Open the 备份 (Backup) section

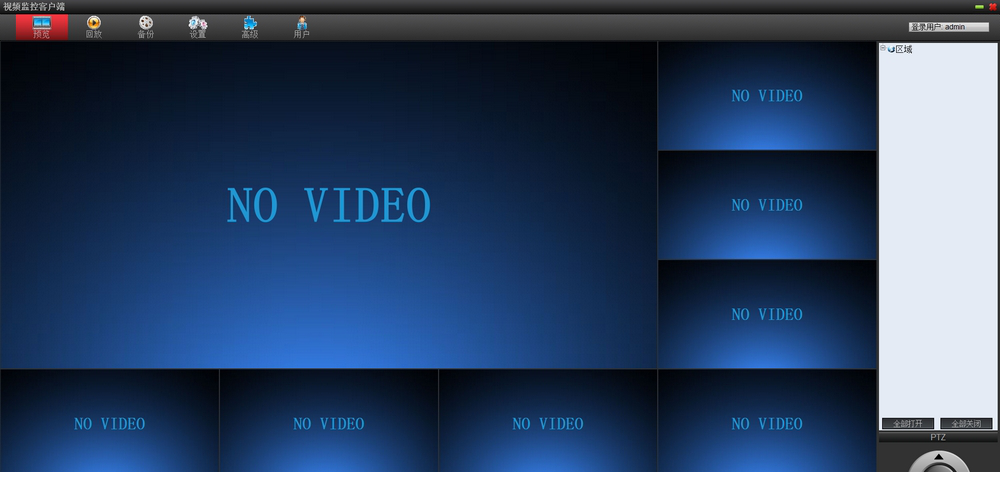coord(146,27)
